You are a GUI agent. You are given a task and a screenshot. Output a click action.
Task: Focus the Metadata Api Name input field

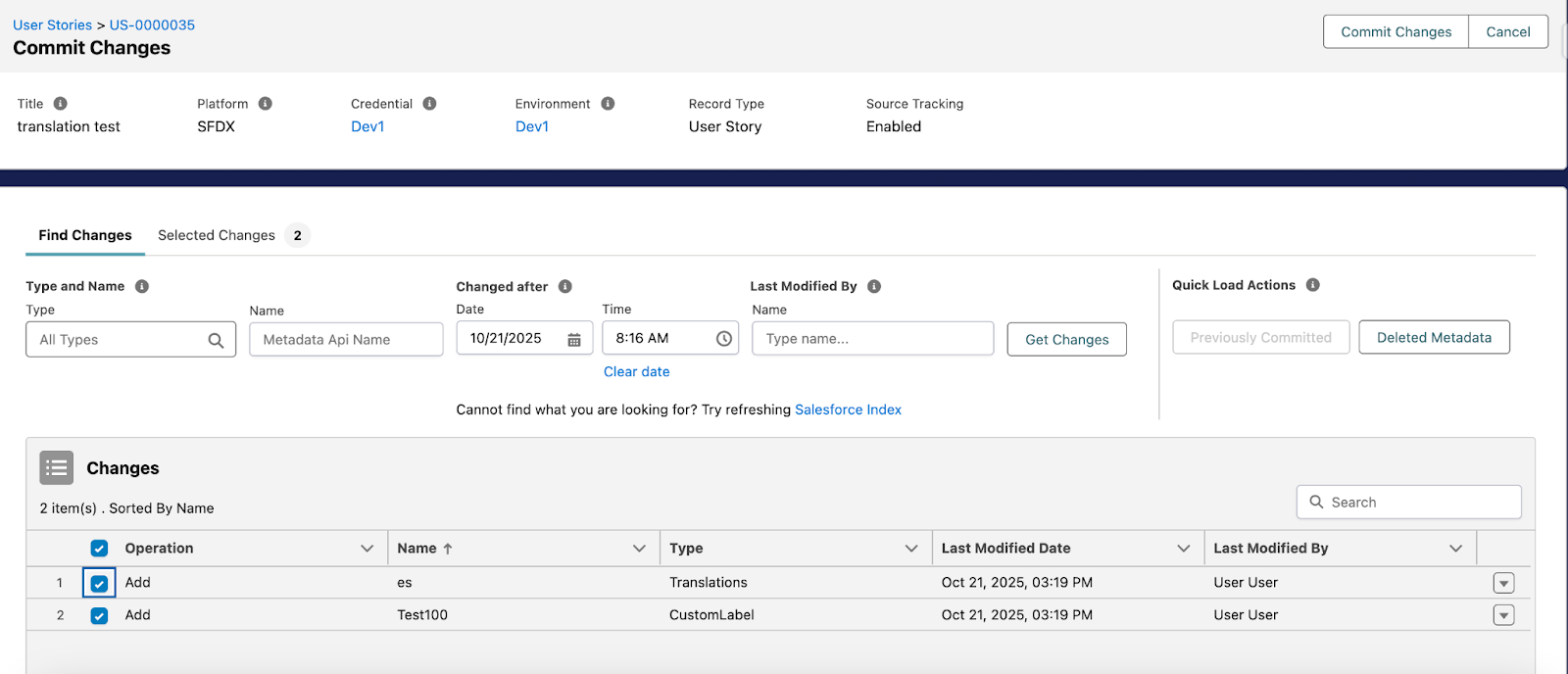[346, 340]
